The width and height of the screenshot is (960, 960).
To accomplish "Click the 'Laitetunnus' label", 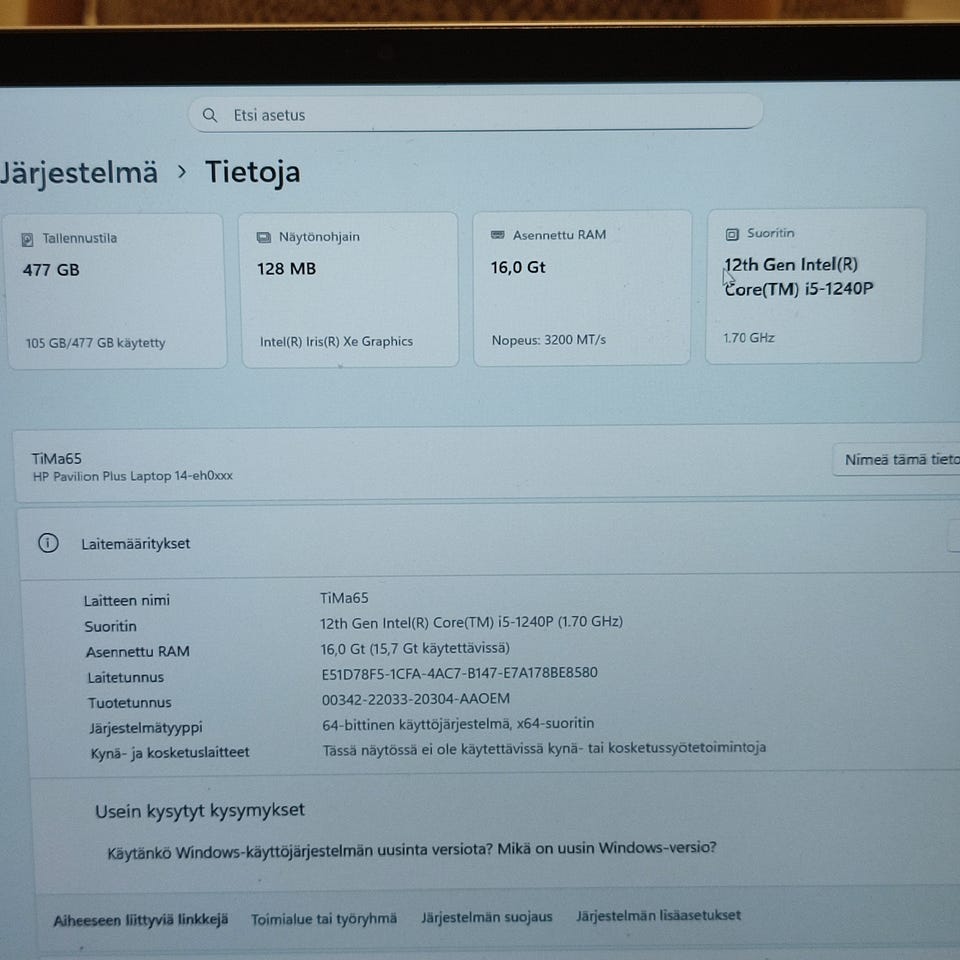I will click(126, 677).
